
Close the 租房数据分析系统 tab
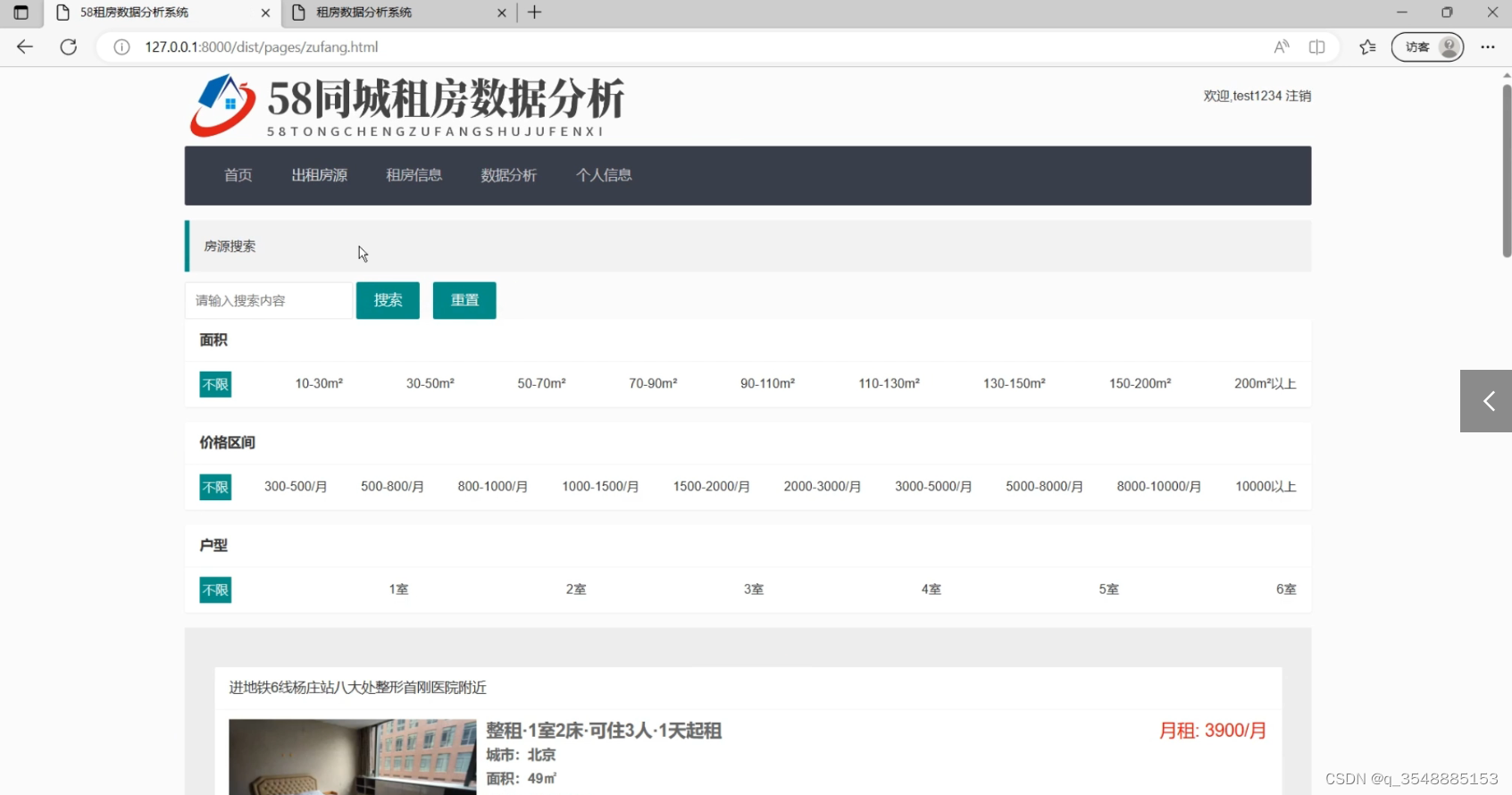click(x=501, y=13)
